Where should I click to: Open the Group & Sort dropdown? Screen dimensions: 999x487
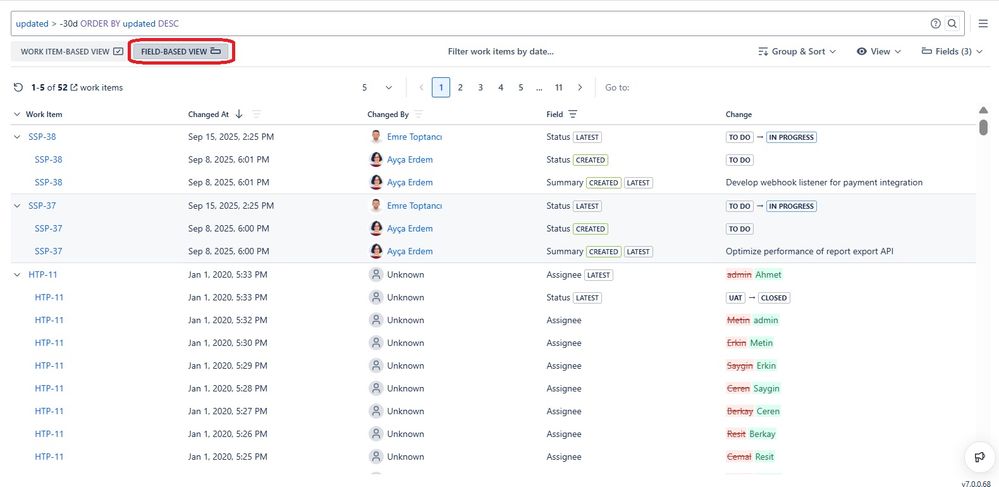797,51
